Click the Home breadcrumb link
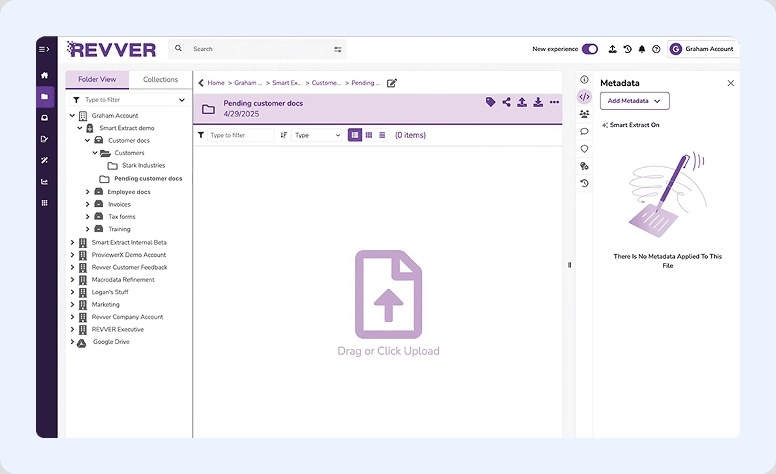 click(x=216, y=83)
